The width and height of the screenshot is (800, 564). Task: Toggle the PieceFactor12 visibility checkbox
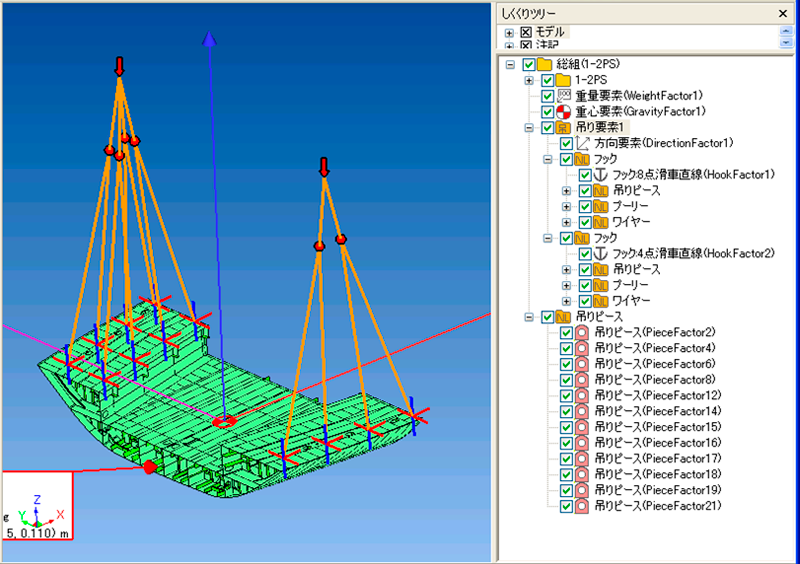tap(566, 395)
